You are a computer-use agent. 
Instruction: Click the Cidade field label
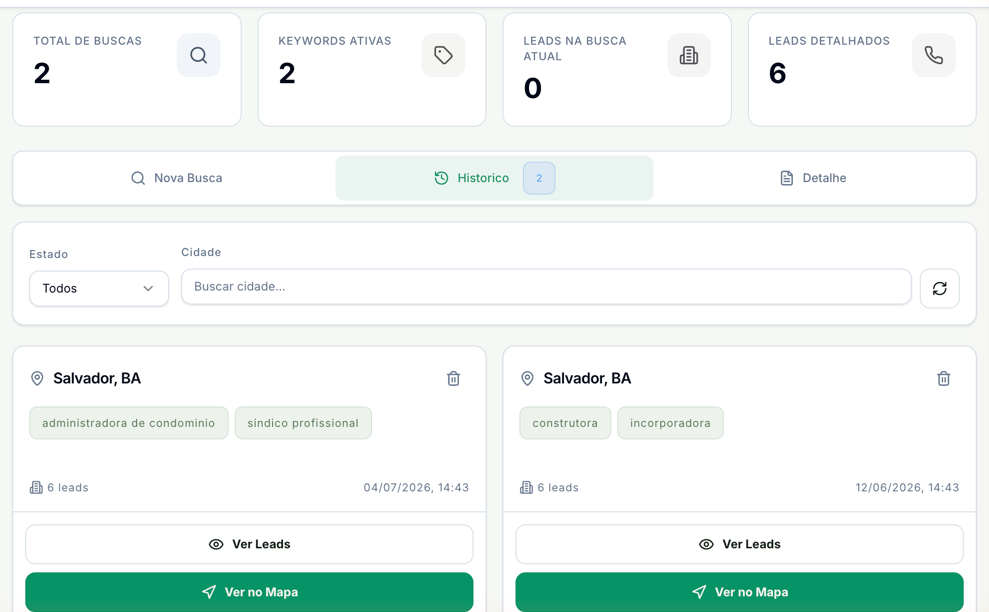201,252
